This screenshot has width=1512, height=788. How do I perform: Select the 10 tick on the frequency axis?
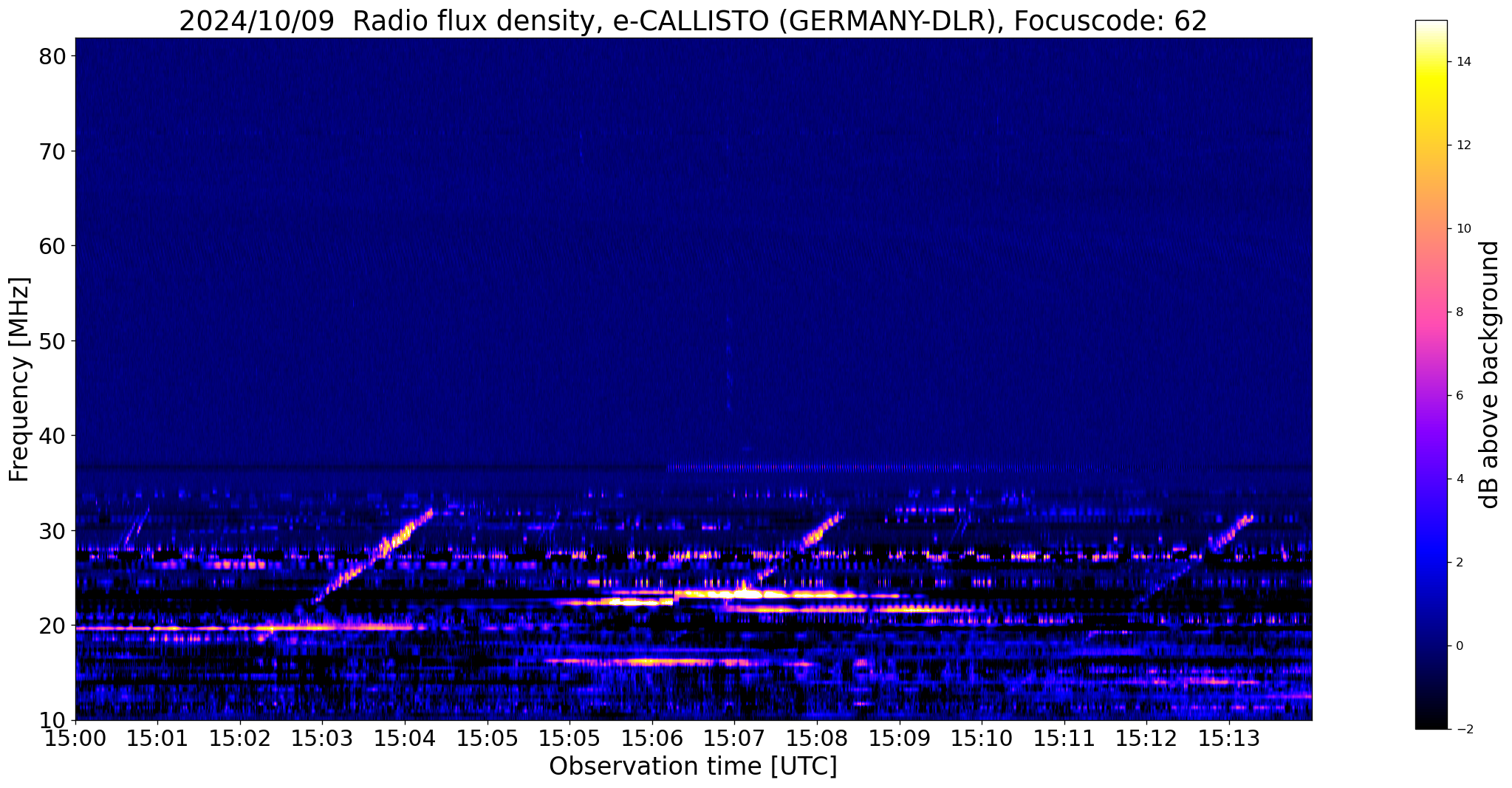click(x=55, y=720)
